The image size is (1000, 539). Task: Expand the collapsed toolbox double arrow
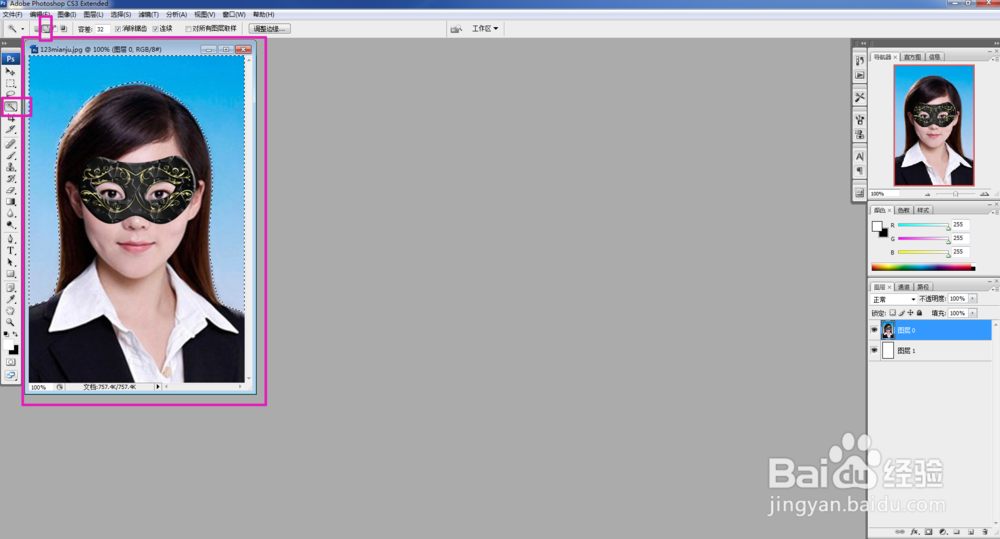(x=5, y=43)
